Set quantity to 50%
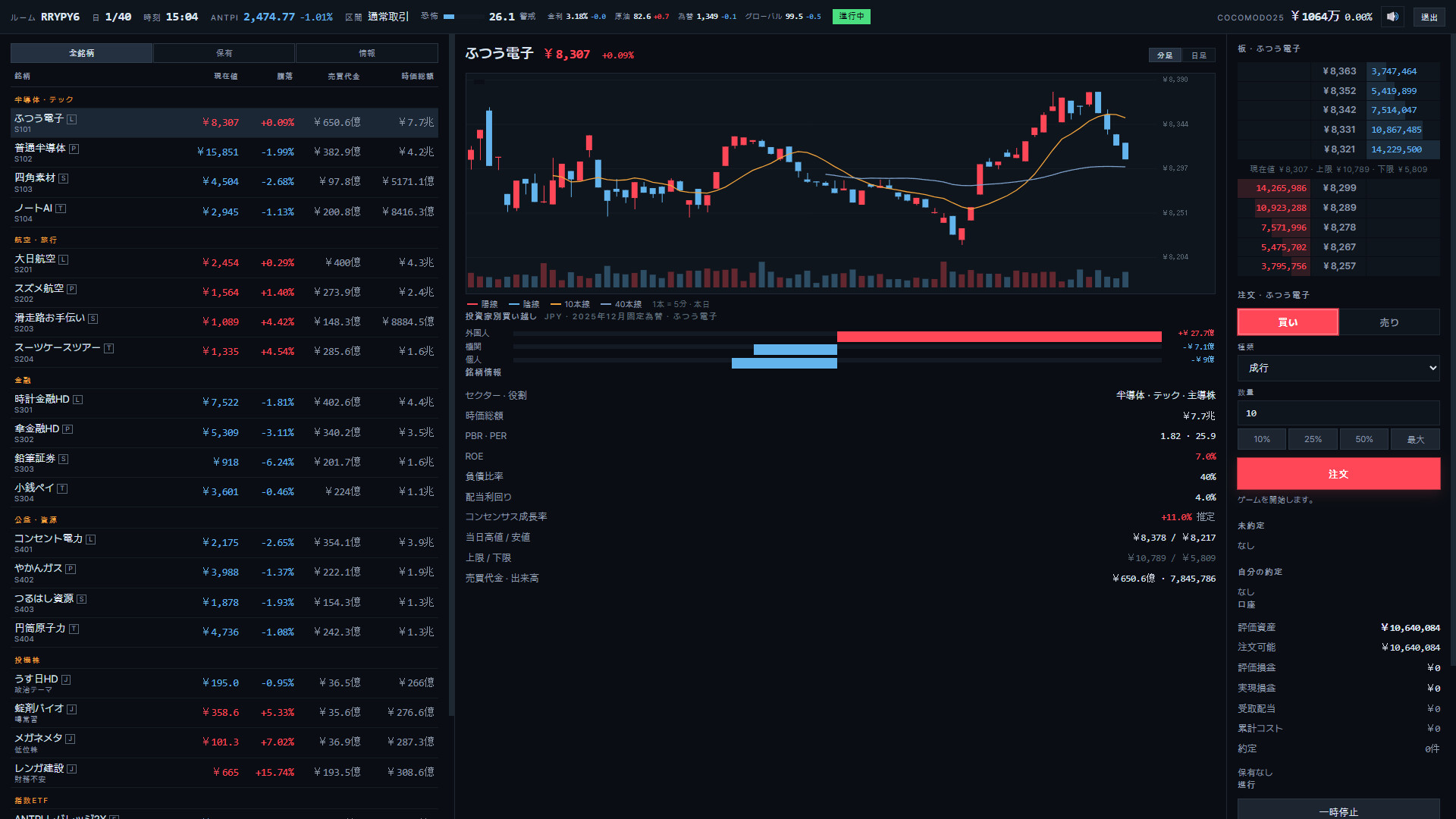1456x819 pixels. tap(1364, 439)
